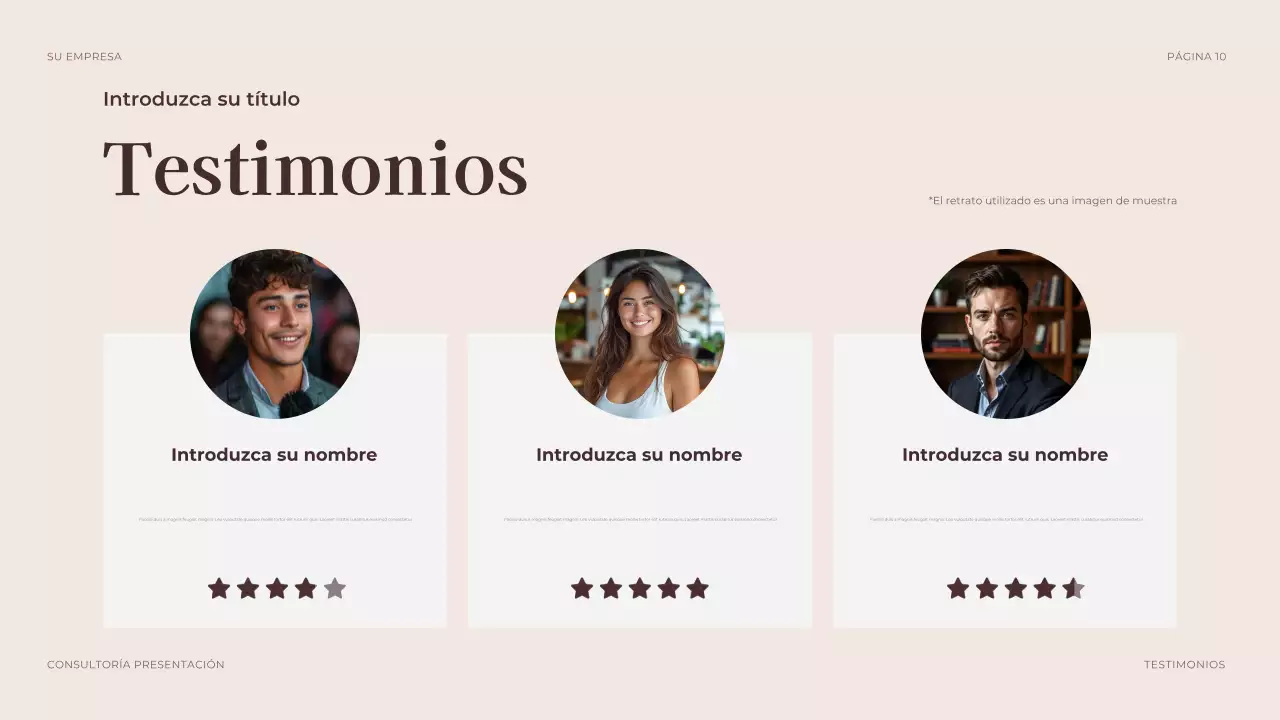Screen dimensions: 1280x720
Task: Select the first star in the middle card
Action: [x=582, y=589]
